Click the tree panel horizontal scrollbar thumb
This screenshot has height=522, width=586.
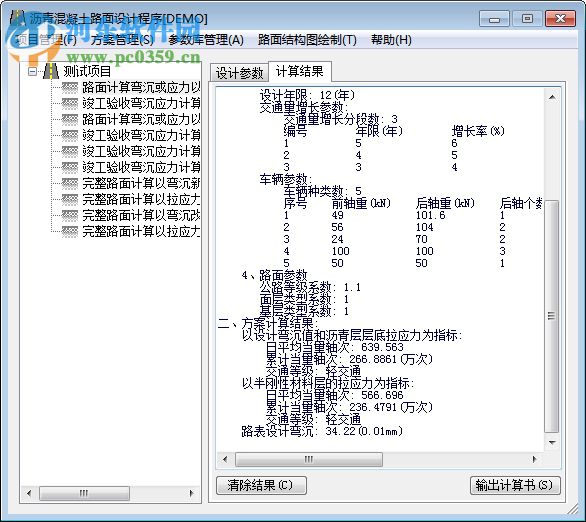84,493
